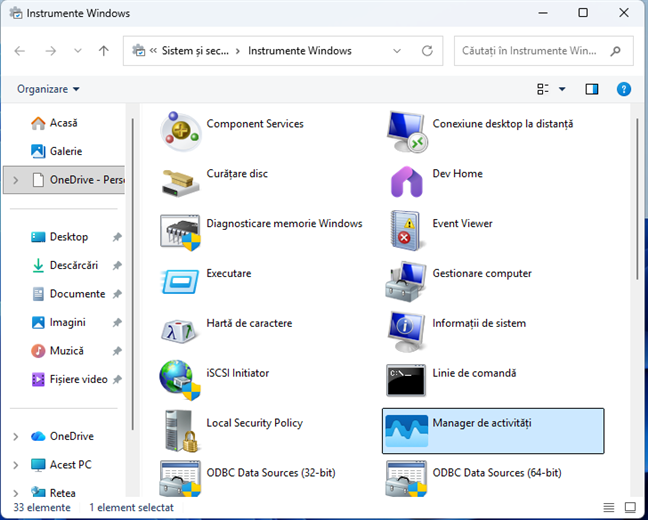Click the pin icon next to Desktop
The height and width of the screenshot is (520, 648).
pyautogui.click(x=117, y=237)
